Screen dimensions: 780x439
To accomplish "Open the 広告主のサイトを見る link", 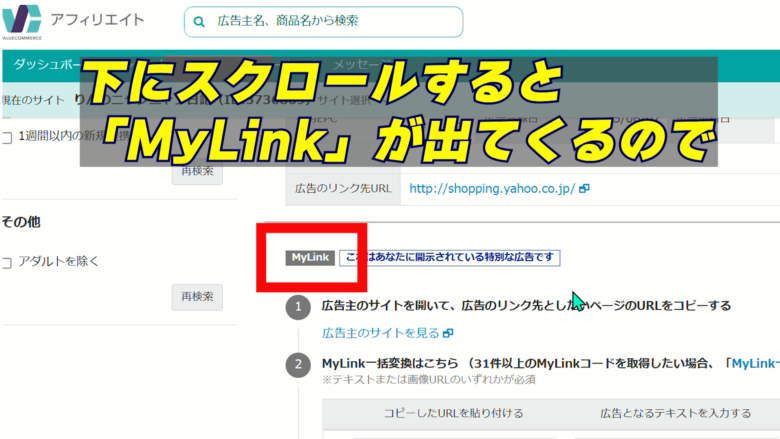I will tap(381, 333).
